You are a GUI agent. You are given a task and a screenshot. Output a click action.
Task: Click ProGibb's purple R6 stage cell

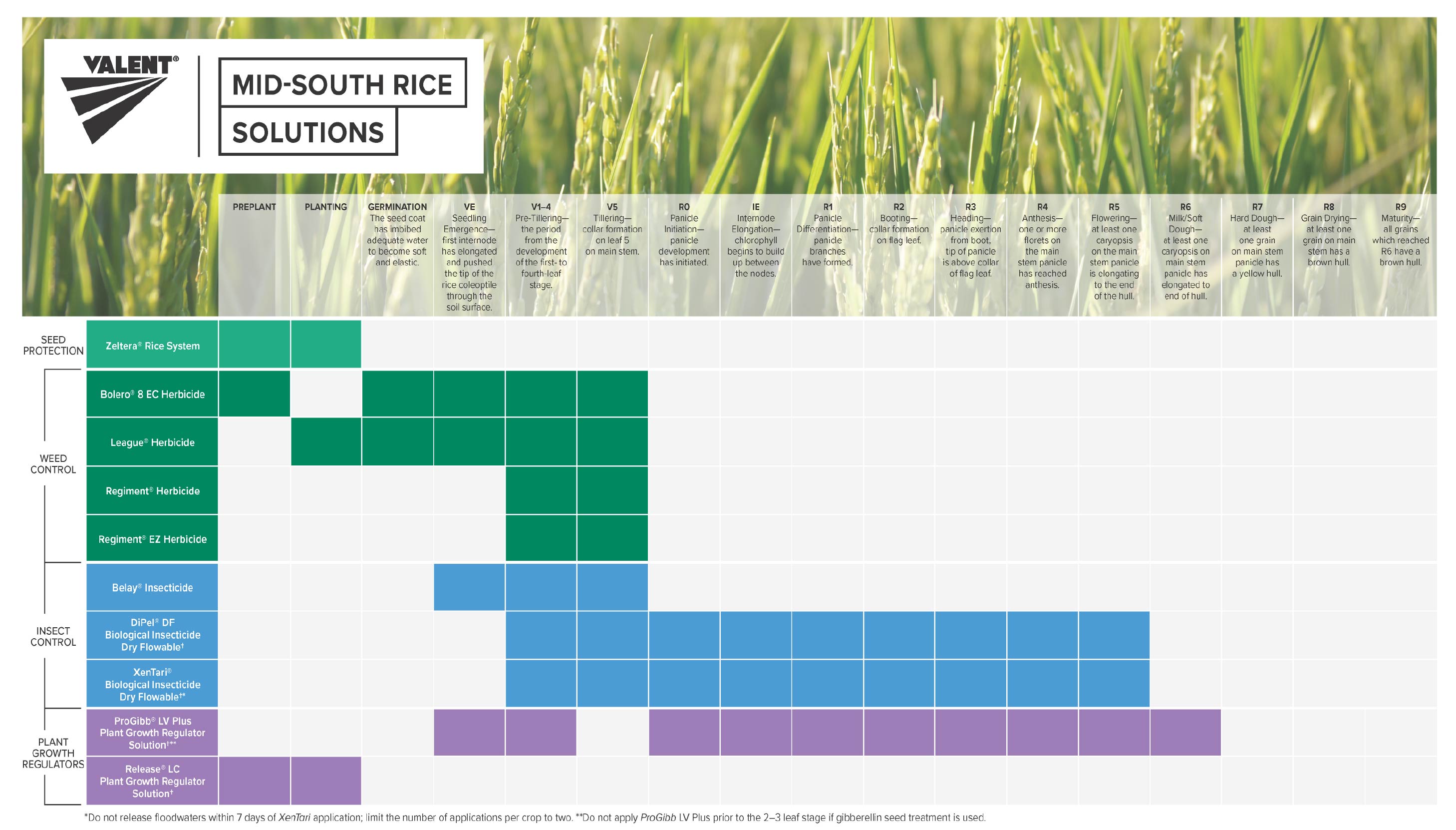coord(1185,733)
